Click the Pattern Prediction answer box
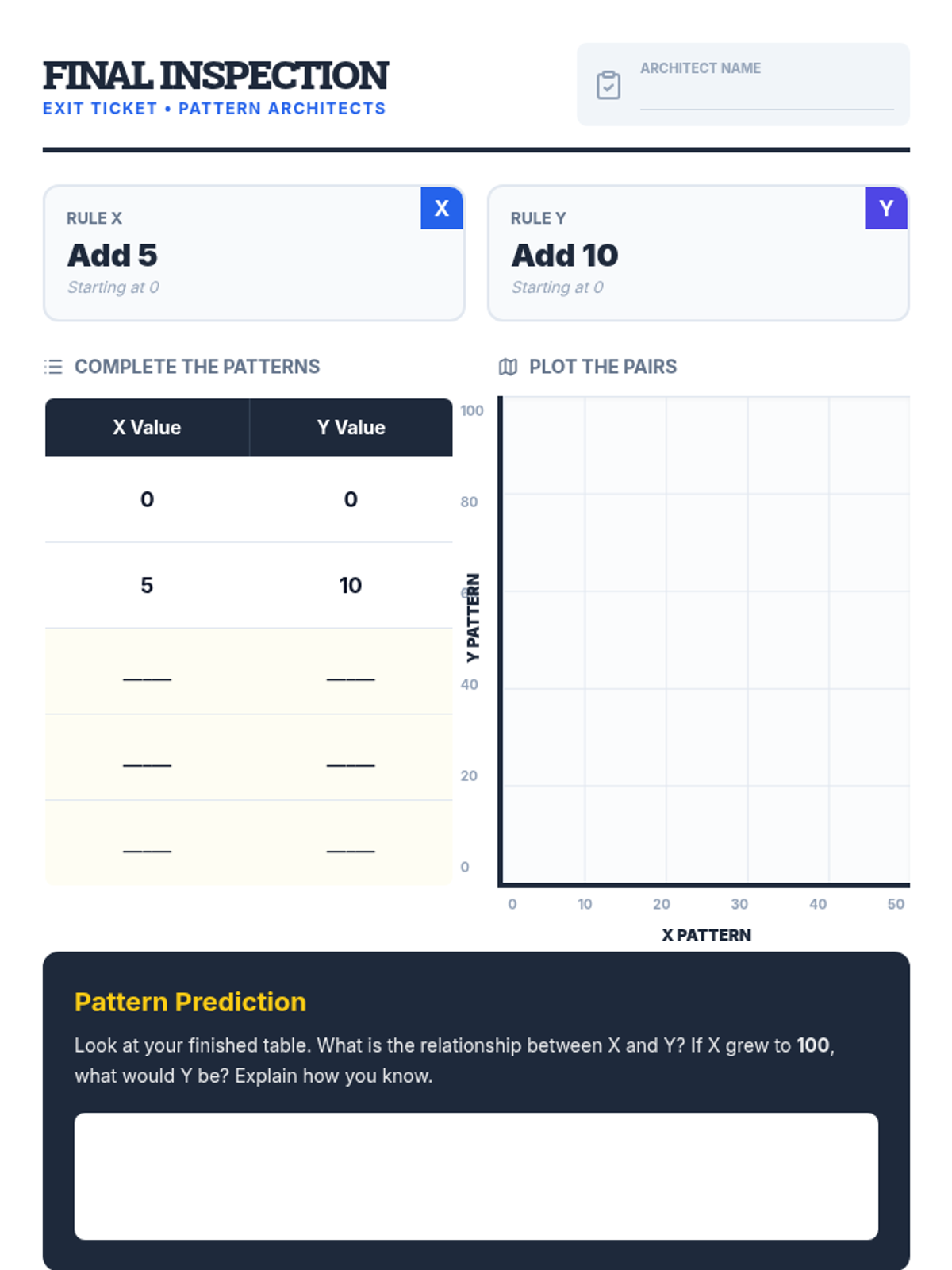The width and height of the screenshot is (952, 1270). point(476,1176)
